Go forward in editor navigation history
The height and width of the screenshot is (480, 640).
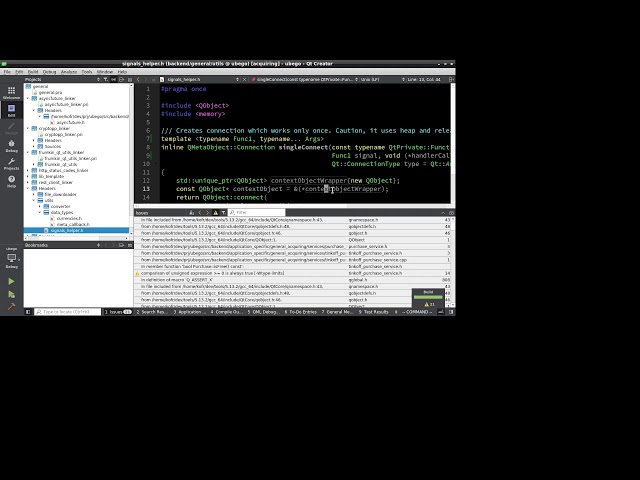(146, 80)
